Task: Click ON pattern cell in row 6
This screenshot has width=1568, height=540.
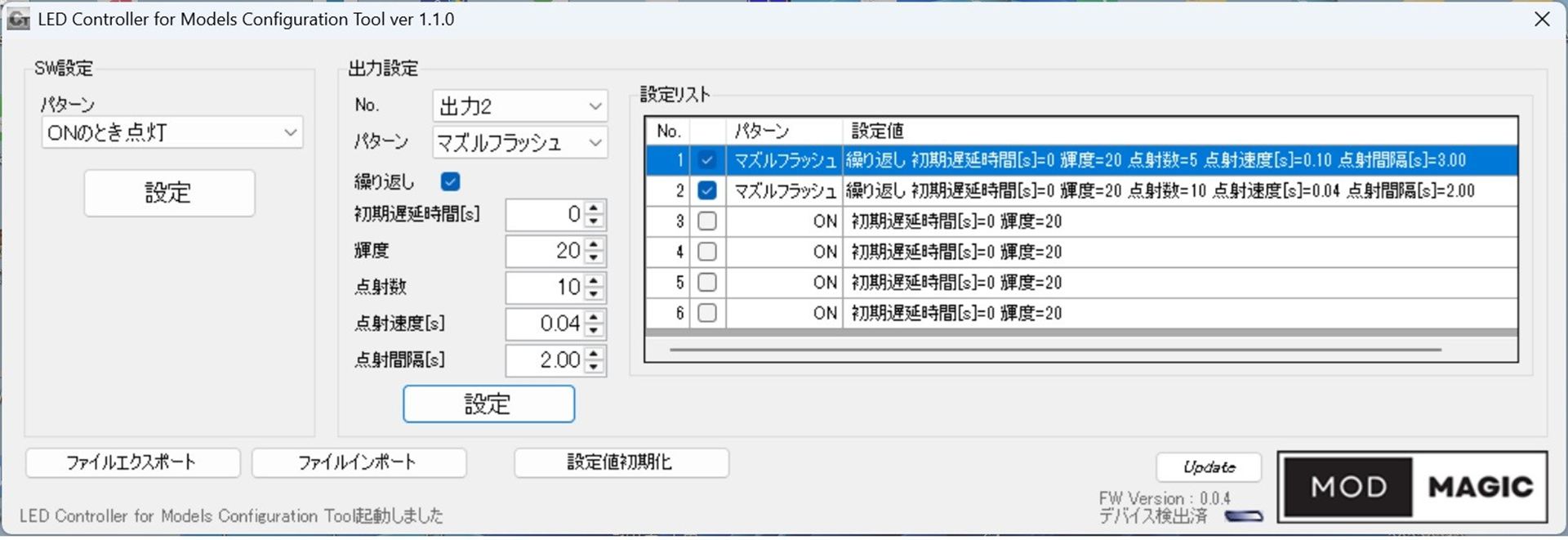Action: click(x=784, y=313)
